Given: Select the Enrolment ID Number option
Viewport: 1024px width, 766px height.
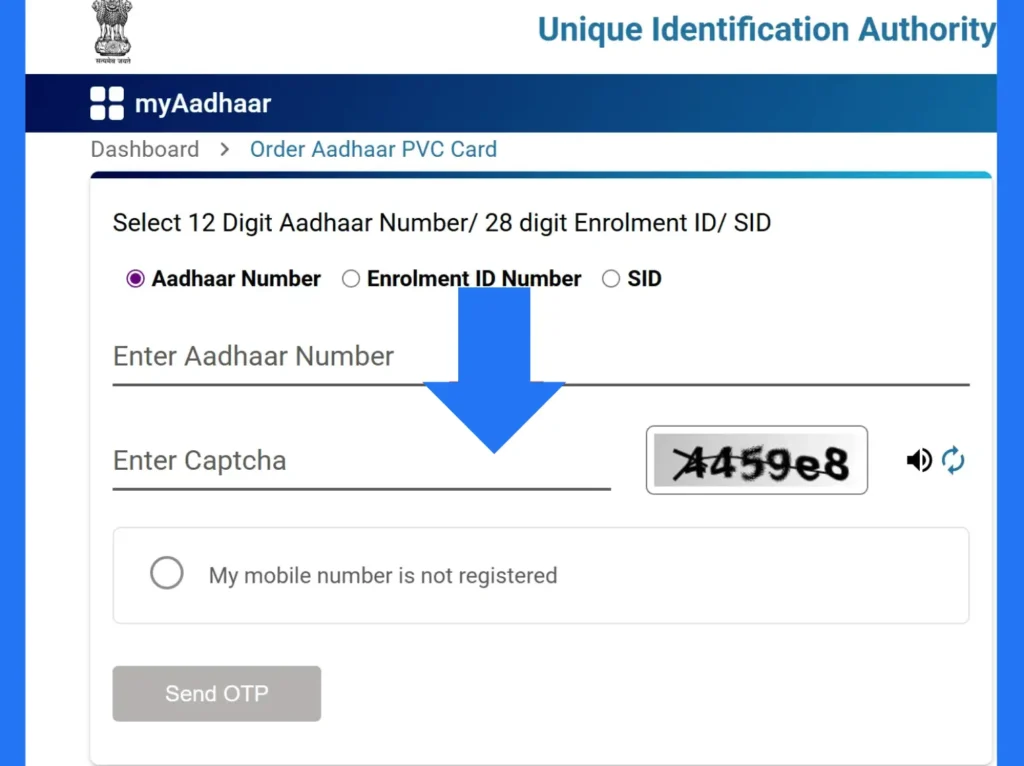Looking at the screenshot, I should [x=351, y=279].
